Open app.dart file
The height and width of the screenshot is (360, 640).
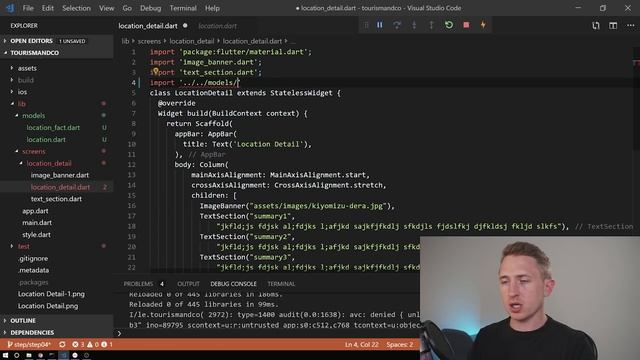click(x=35, y=211)
